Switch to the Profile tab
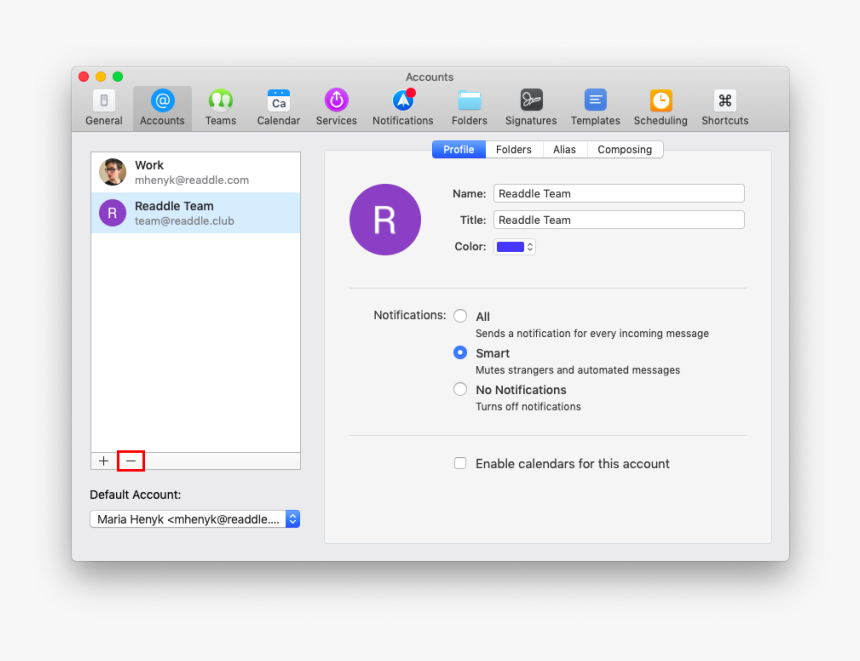The height and width of the screenshot is (661, 860). click(459, 149)
